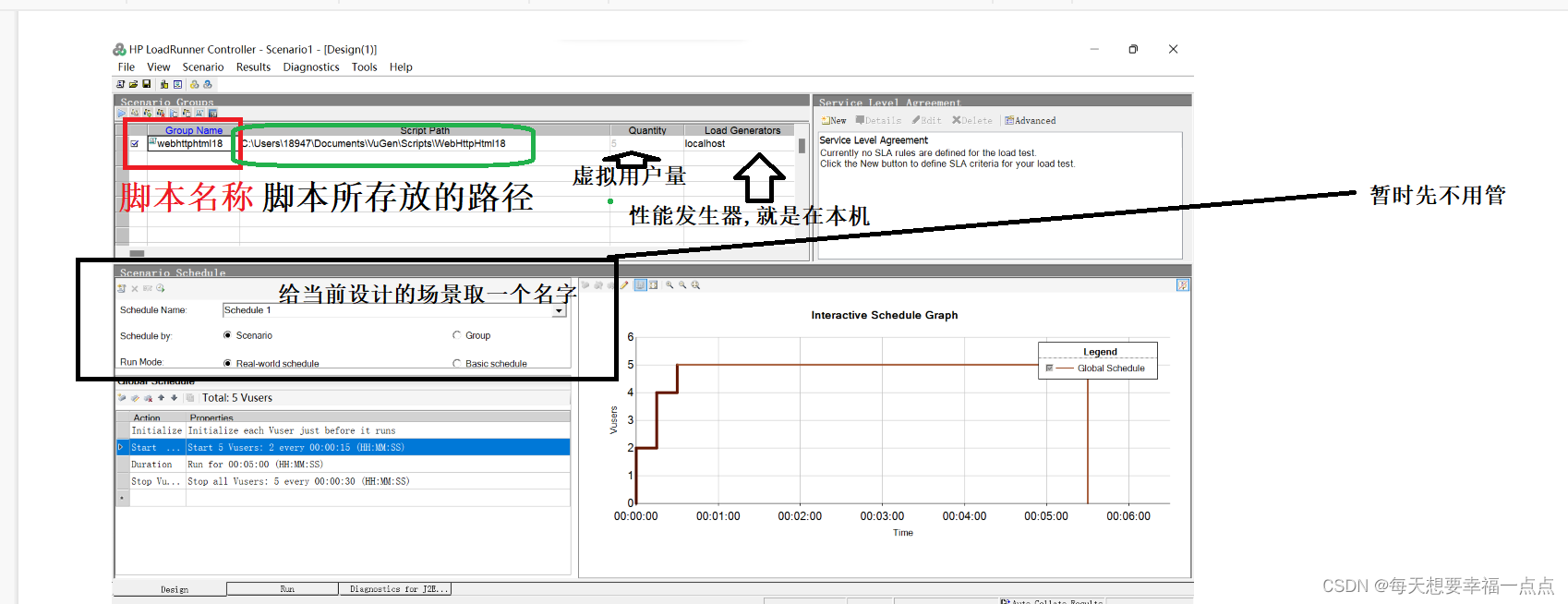The image size is (1568, 604).
Task: Toggle the webhttphtml18 group checkbox
Action: (135, 144)
